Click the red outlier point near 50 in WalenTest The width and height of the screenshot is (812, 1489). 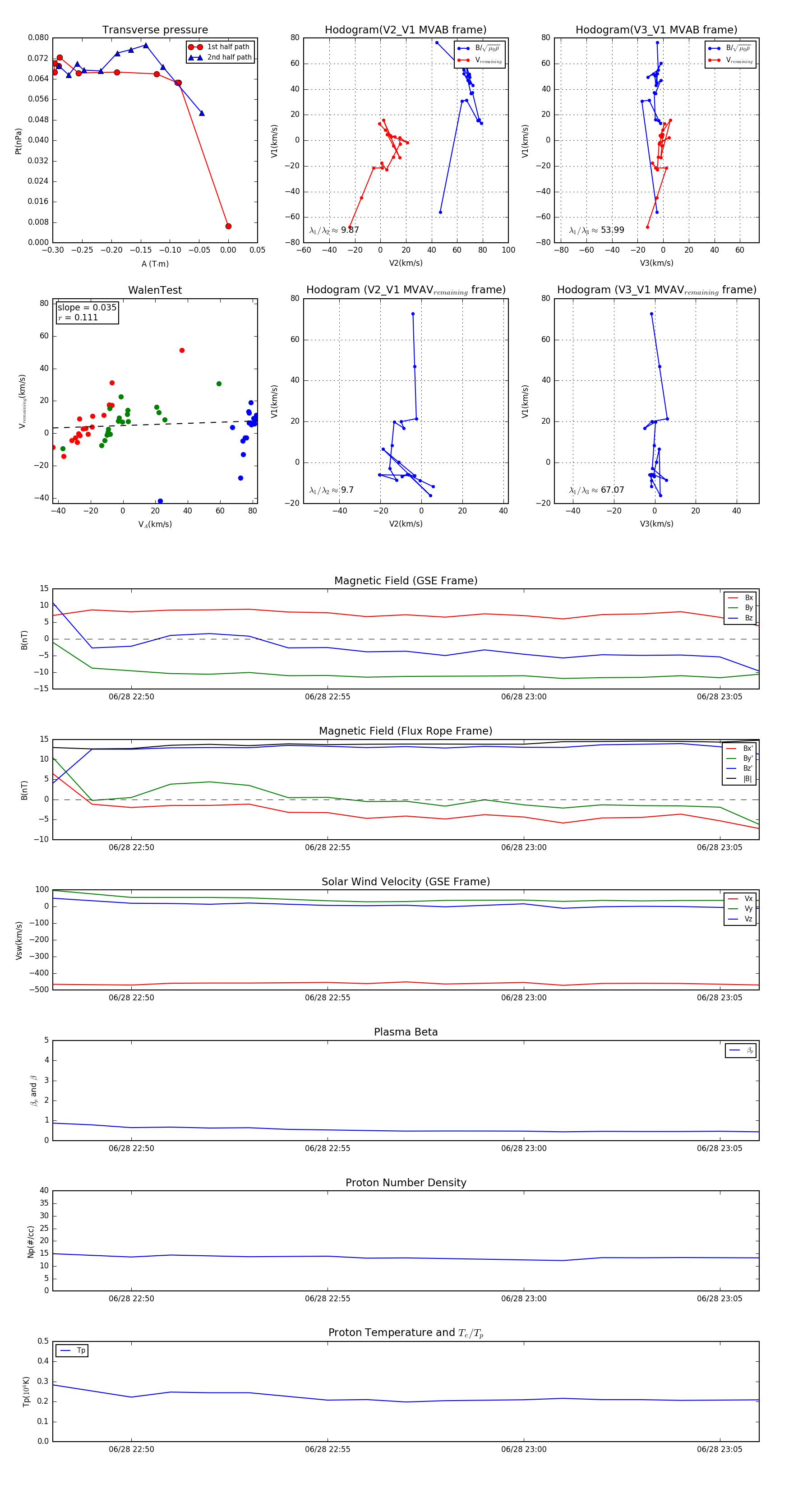(182, 350)
